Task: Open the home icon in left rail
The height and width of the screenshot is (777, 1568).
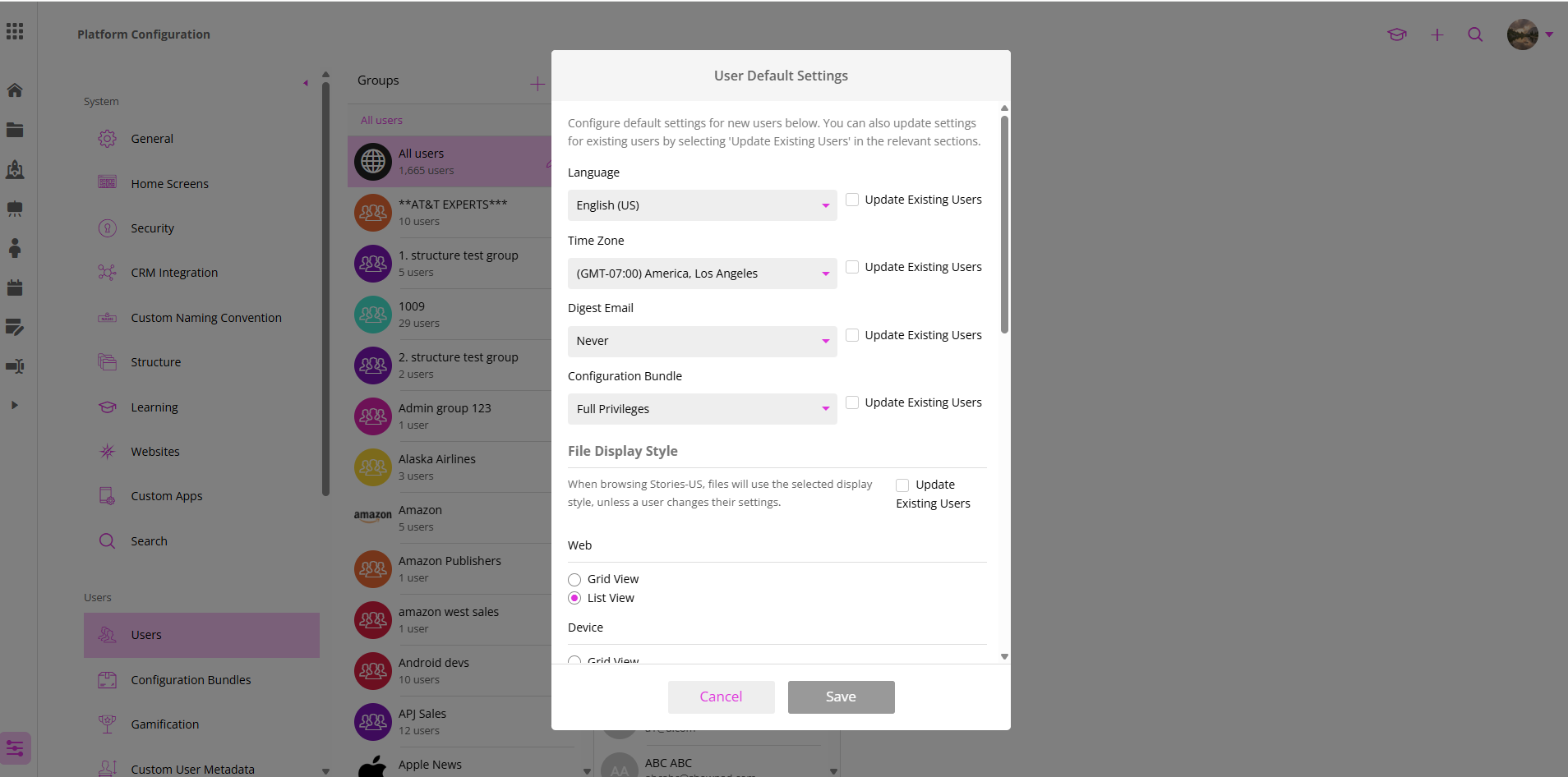Action: 15,90
